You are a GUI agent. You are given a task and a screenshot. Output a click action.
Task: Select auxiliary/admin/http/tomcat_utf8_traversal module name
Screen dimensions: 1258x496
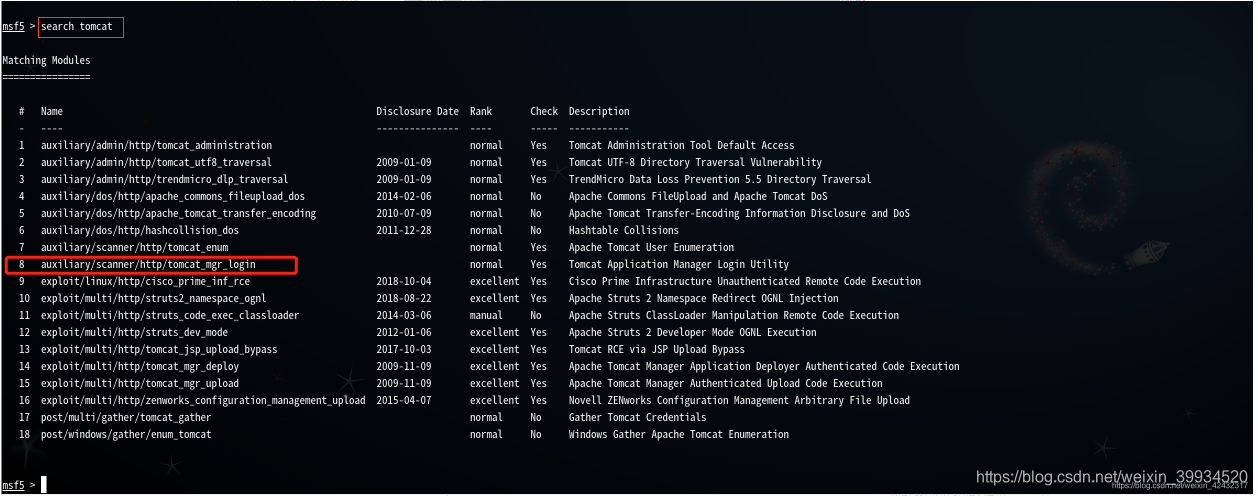[x=156, y=162]
